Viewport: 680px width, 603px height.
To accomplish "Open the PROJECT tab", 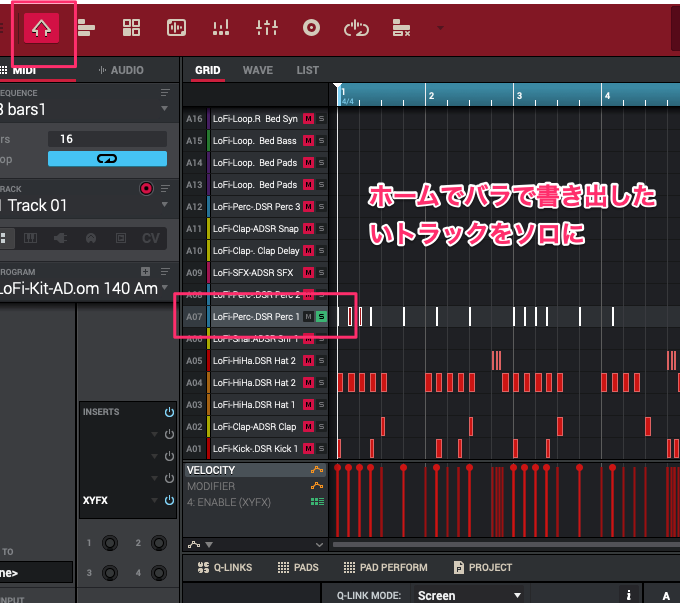I will (483, 567).
